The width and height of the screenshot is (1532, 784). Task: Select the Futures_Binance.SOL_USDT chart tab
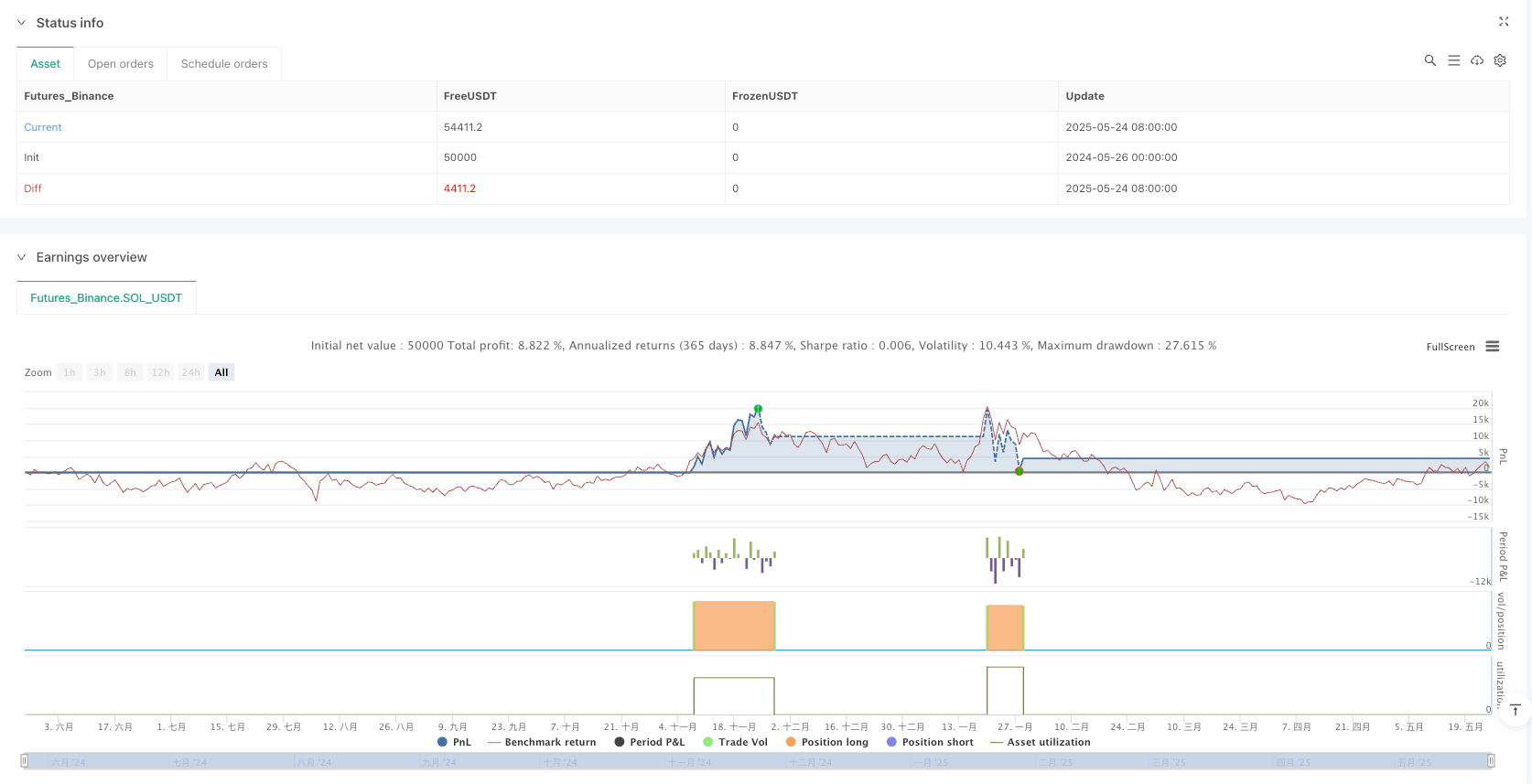(x=106, y=298)
